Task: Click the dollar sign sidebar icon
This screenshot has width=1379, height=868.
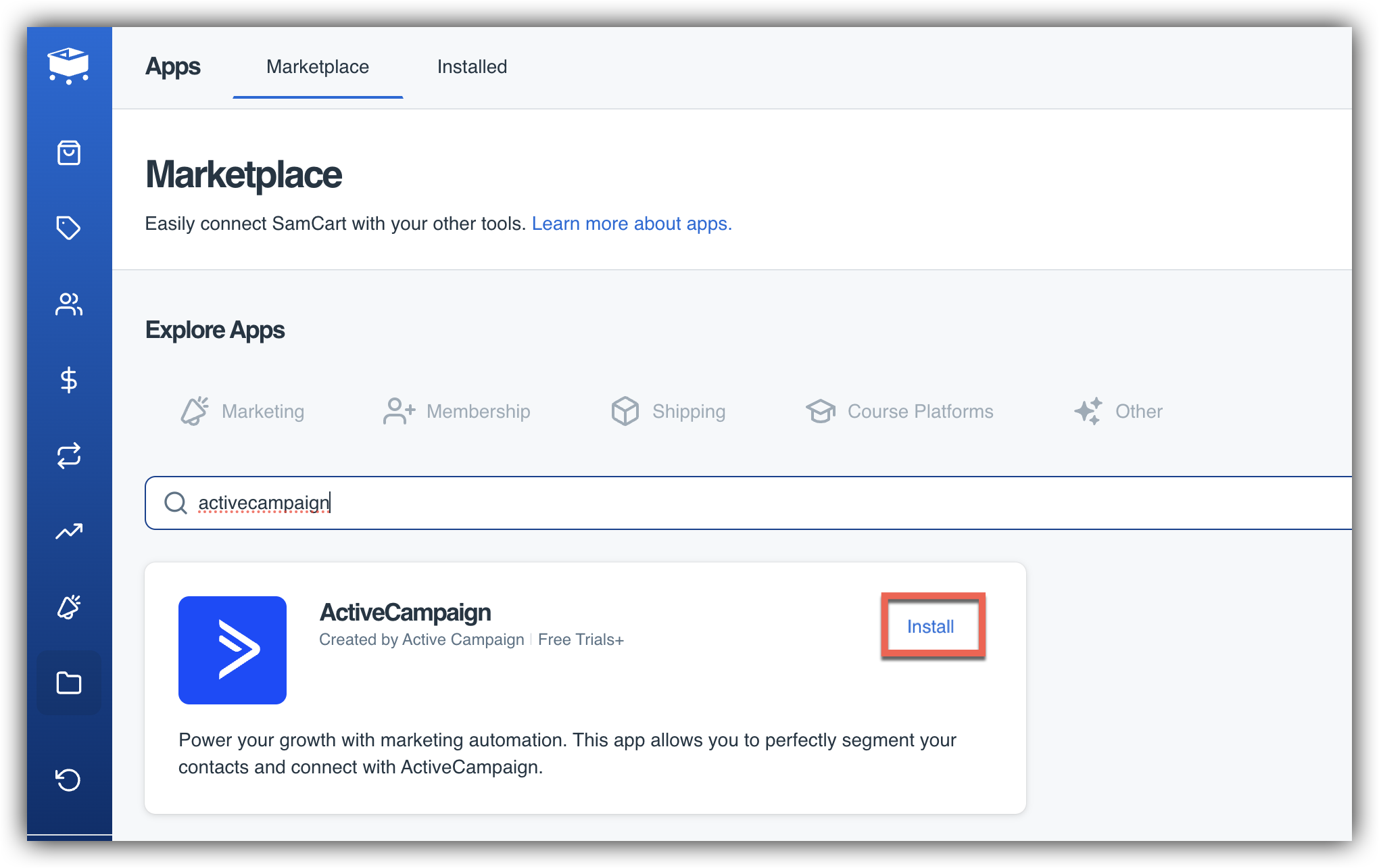Action: click(x=68, y=380)
